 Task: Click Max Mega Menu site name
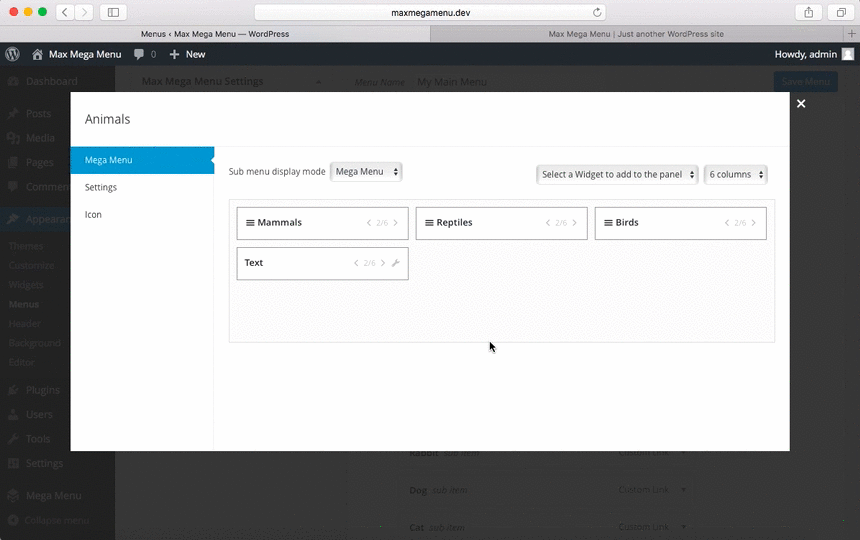(85, 54)
